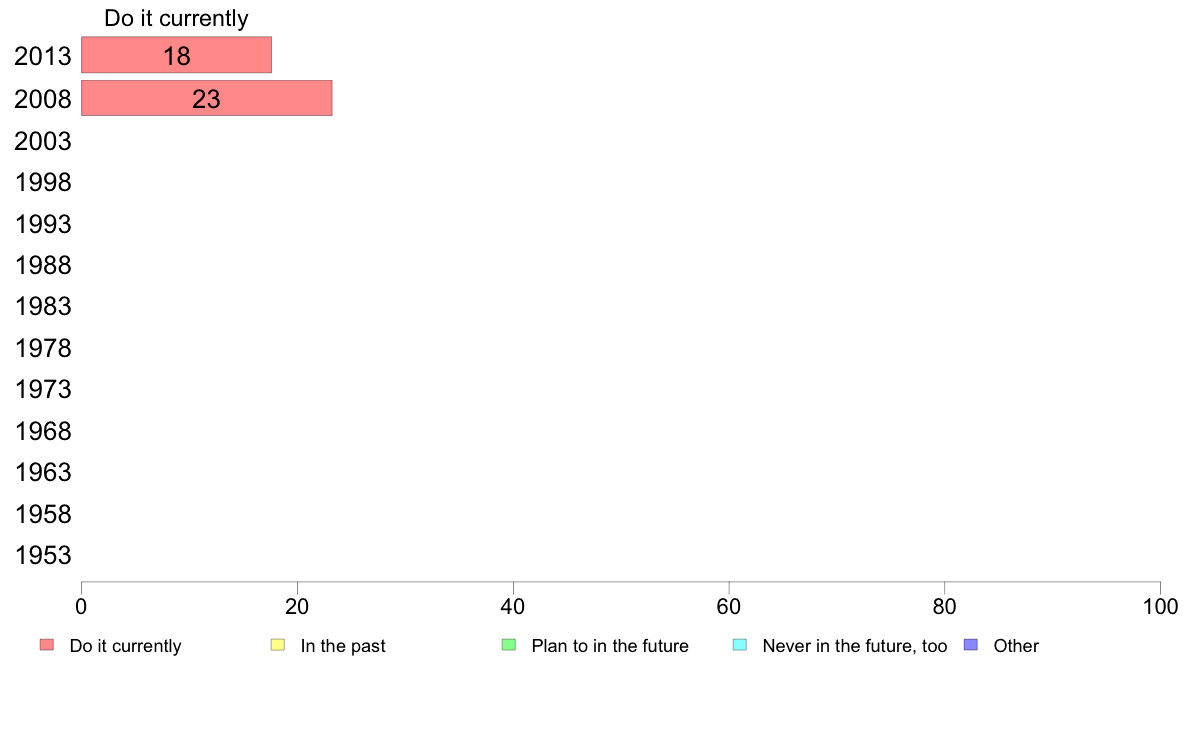This screenshot has height=736, width=1188.
Task: Click the 'Plan to in the future' legend text
Action: click(x=610, y=646)
